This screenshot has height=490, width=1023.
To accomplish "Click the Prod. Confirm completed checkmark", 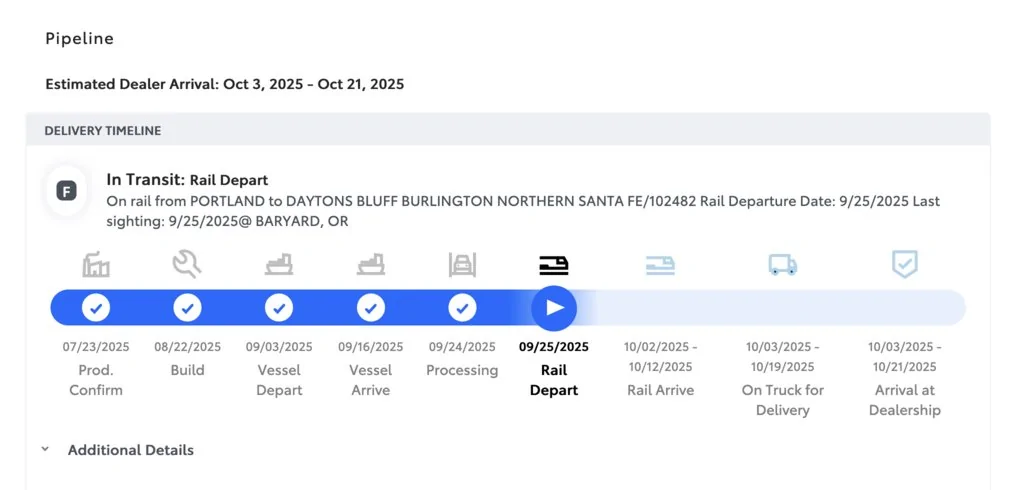I will pos(96,308).
